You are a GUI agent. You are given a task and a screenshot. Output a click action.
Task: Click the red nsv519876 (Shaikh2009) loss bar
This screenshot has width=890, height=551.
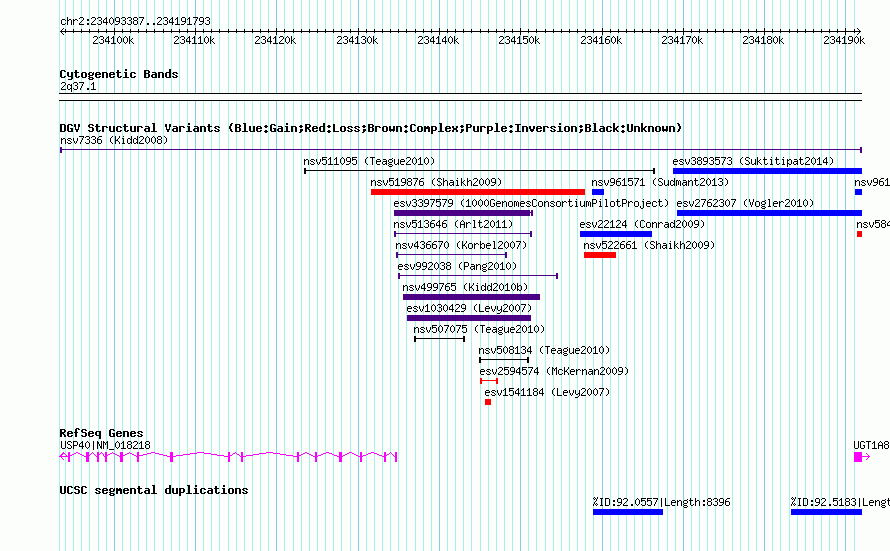(x=478, y=192)
